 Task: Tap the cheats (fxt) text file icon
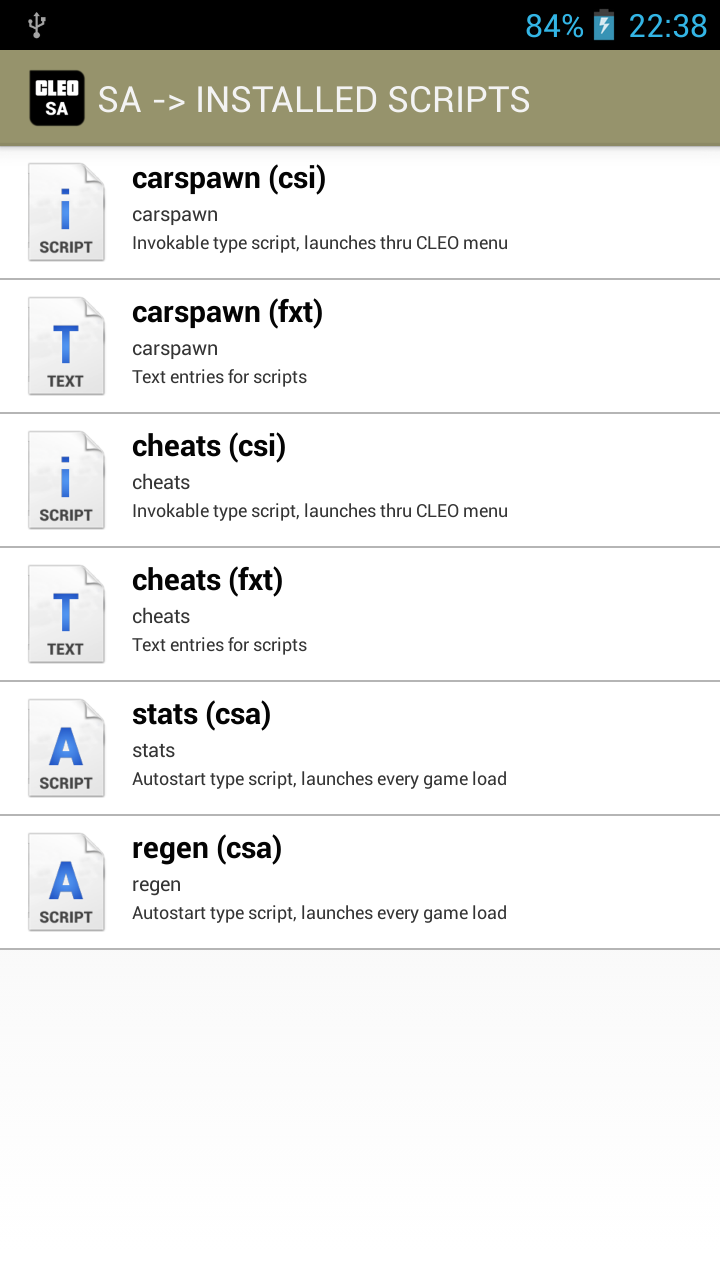(66, 614)
